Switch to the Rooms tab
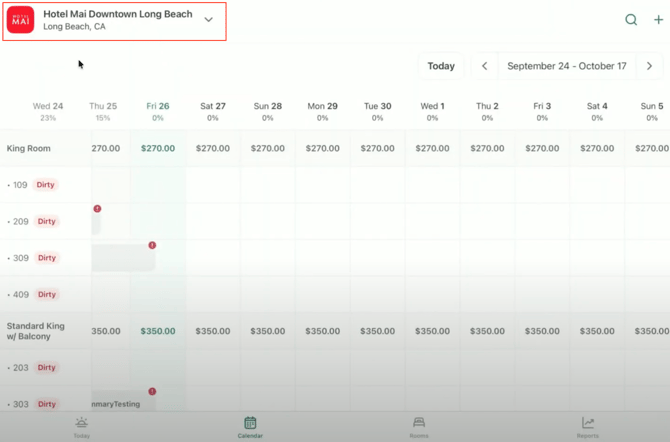This screenshot has width=670, height=442. 419,428
